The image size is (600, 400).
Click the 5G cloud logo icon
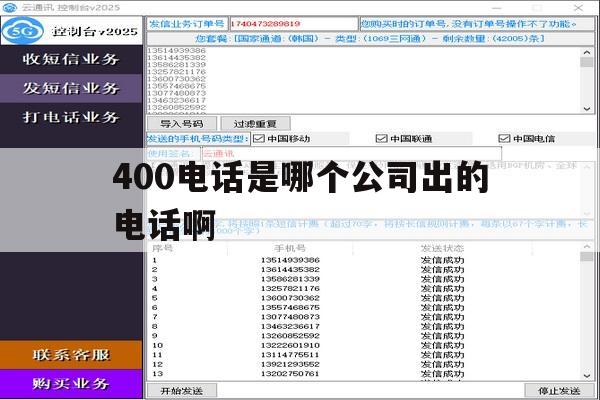23,31
